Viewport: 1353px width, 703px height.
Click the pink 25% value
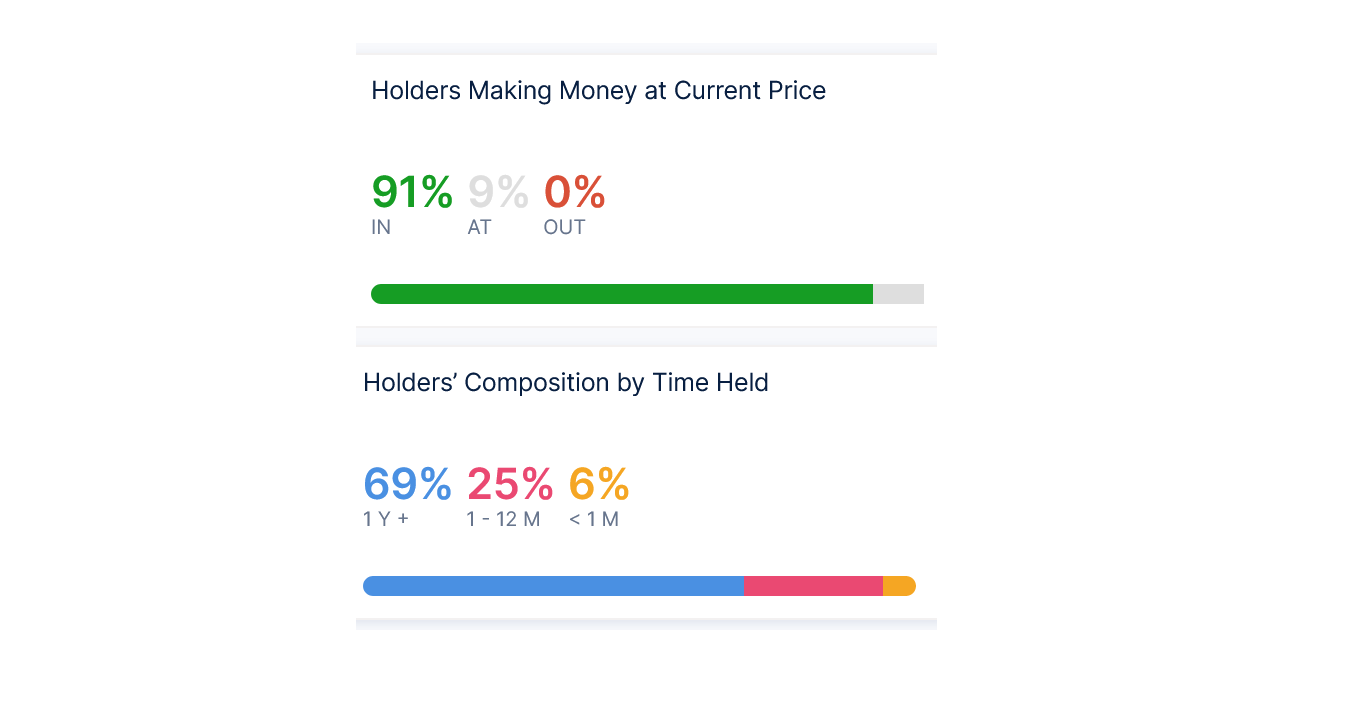(x=510, y=484)
